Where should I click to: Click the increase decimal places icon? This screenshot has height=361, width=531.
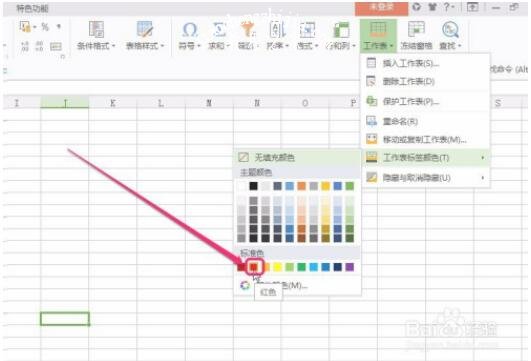25,46
